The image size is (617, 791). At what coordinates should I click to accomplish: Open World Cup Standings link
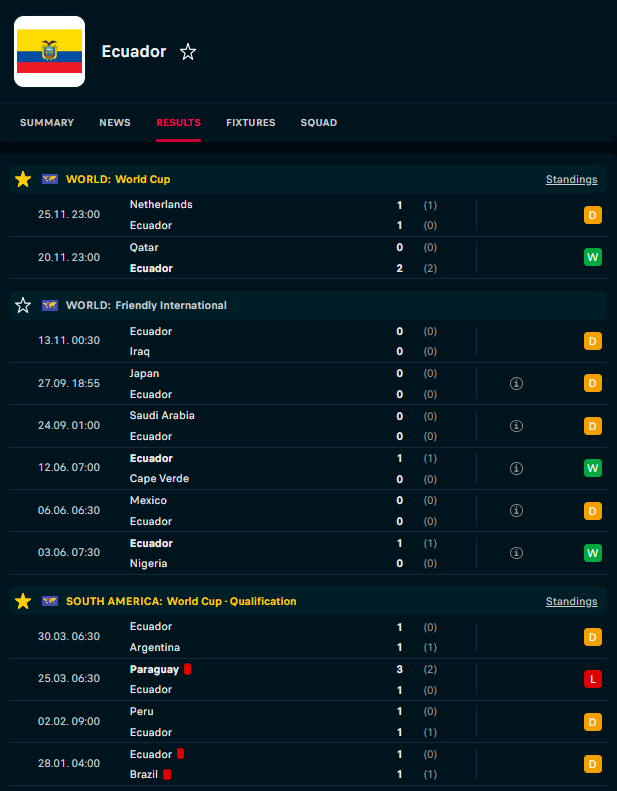click(571, 180)
